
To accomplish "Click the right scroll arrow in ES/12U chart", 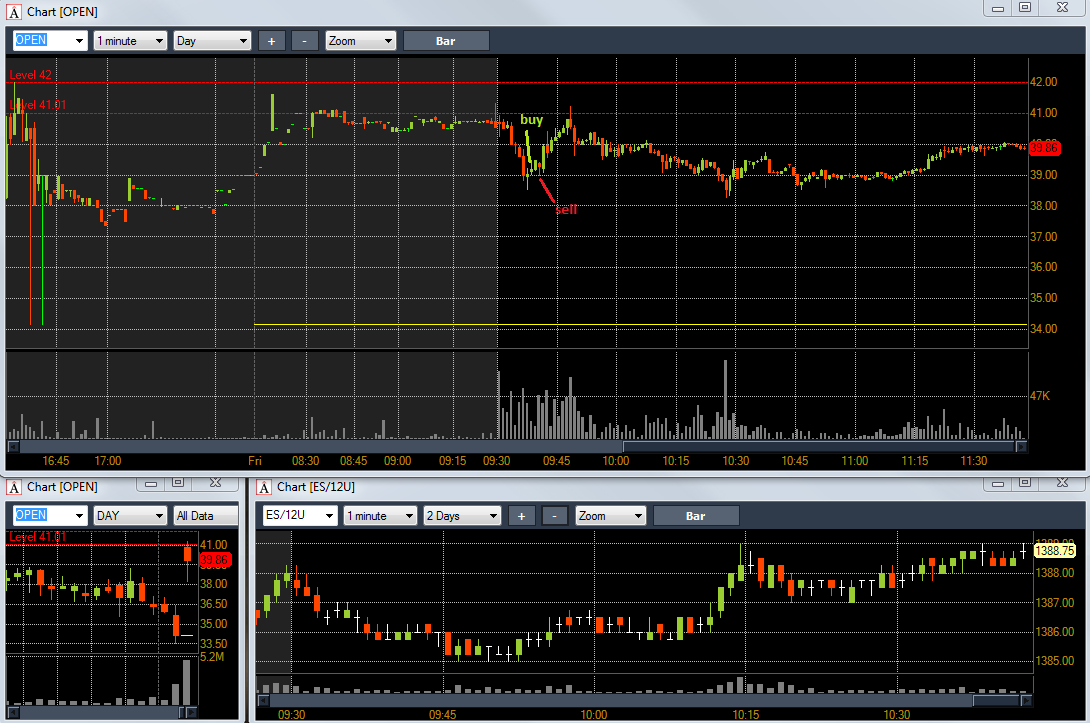I will [1026, 700].
